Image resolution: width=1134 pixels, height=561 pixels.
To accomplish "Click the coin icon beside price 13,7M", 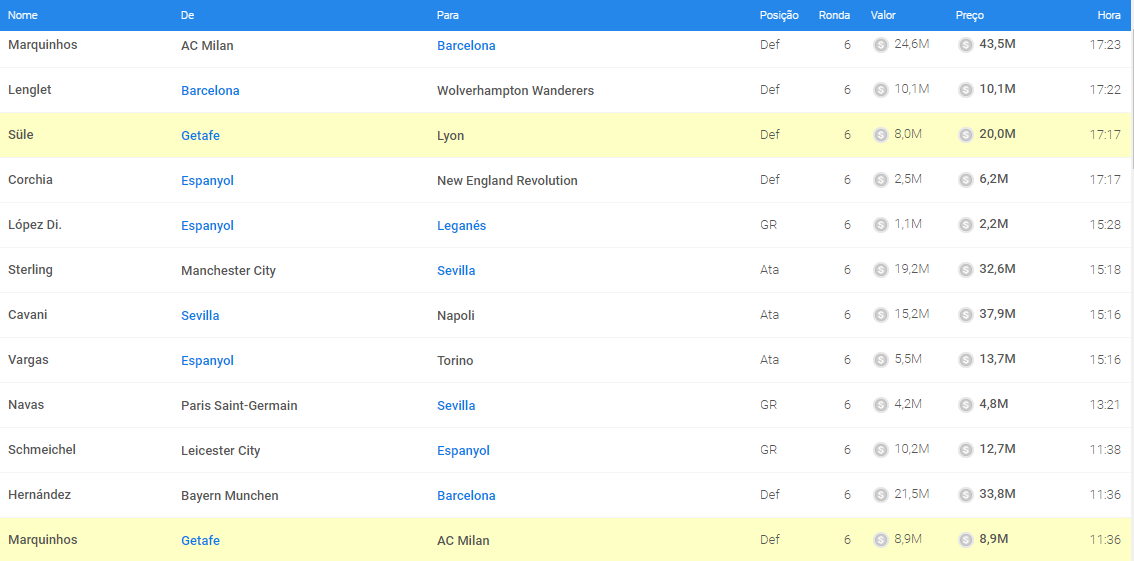I will (x=965, y=360).
